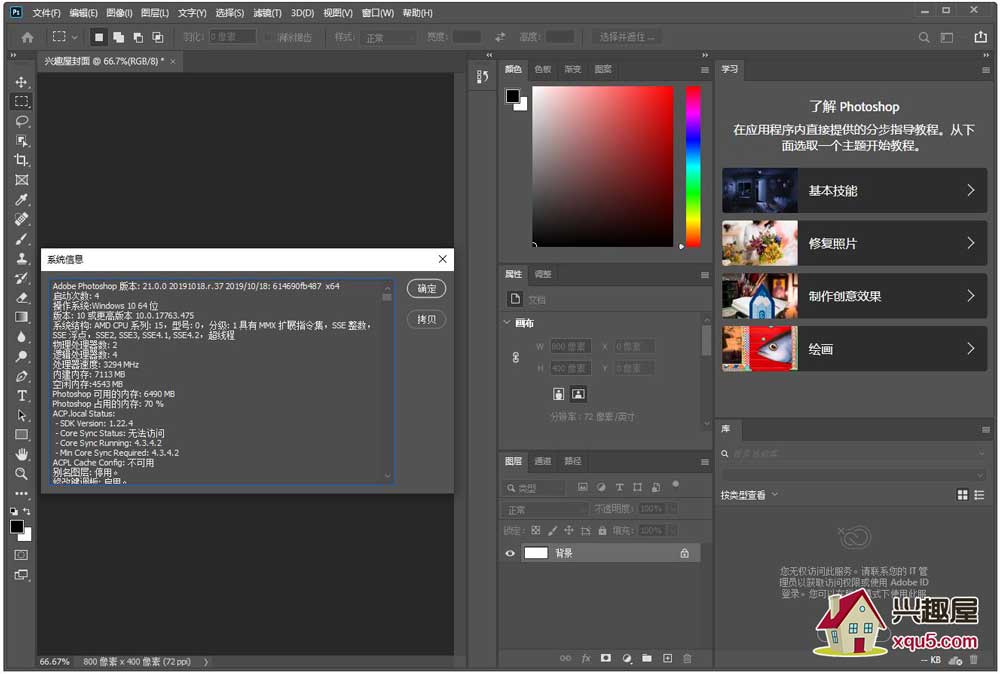Select the Zoom tool
The height and width of the screenshot is (674, 1000).
[x=21, y=474]
